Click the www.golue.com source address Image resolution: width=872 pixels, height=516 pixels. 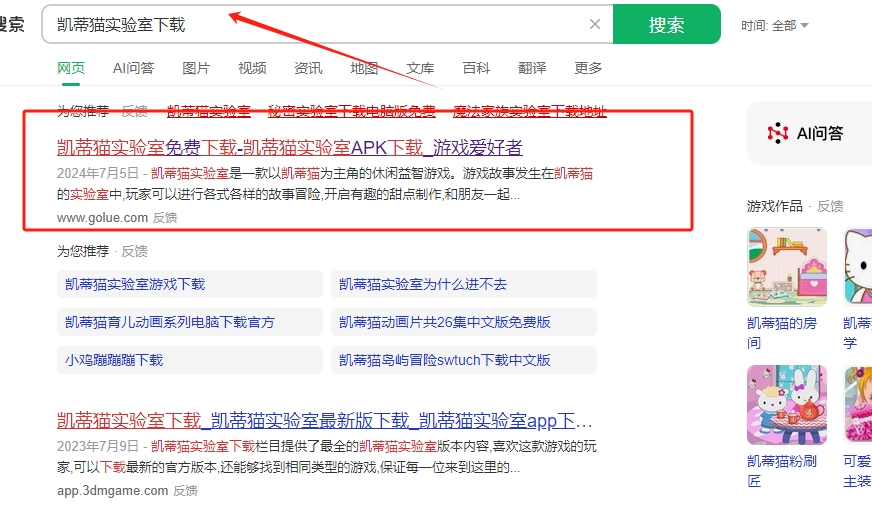pyautogui.click(x=102, y=217)
